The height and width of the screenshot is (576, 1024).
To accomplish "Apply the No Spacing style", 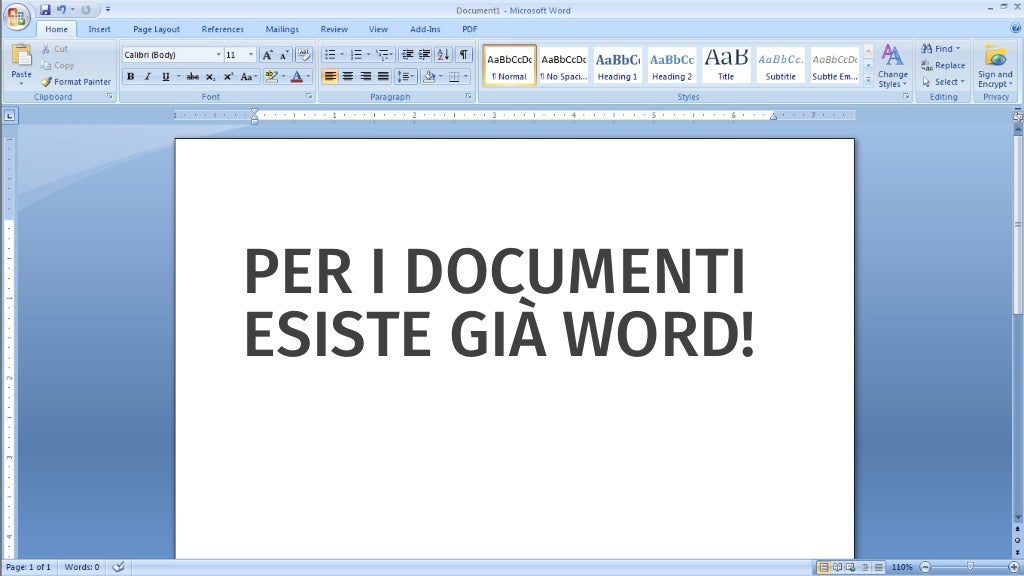I will pyautogui.click(x=564, y=65).
